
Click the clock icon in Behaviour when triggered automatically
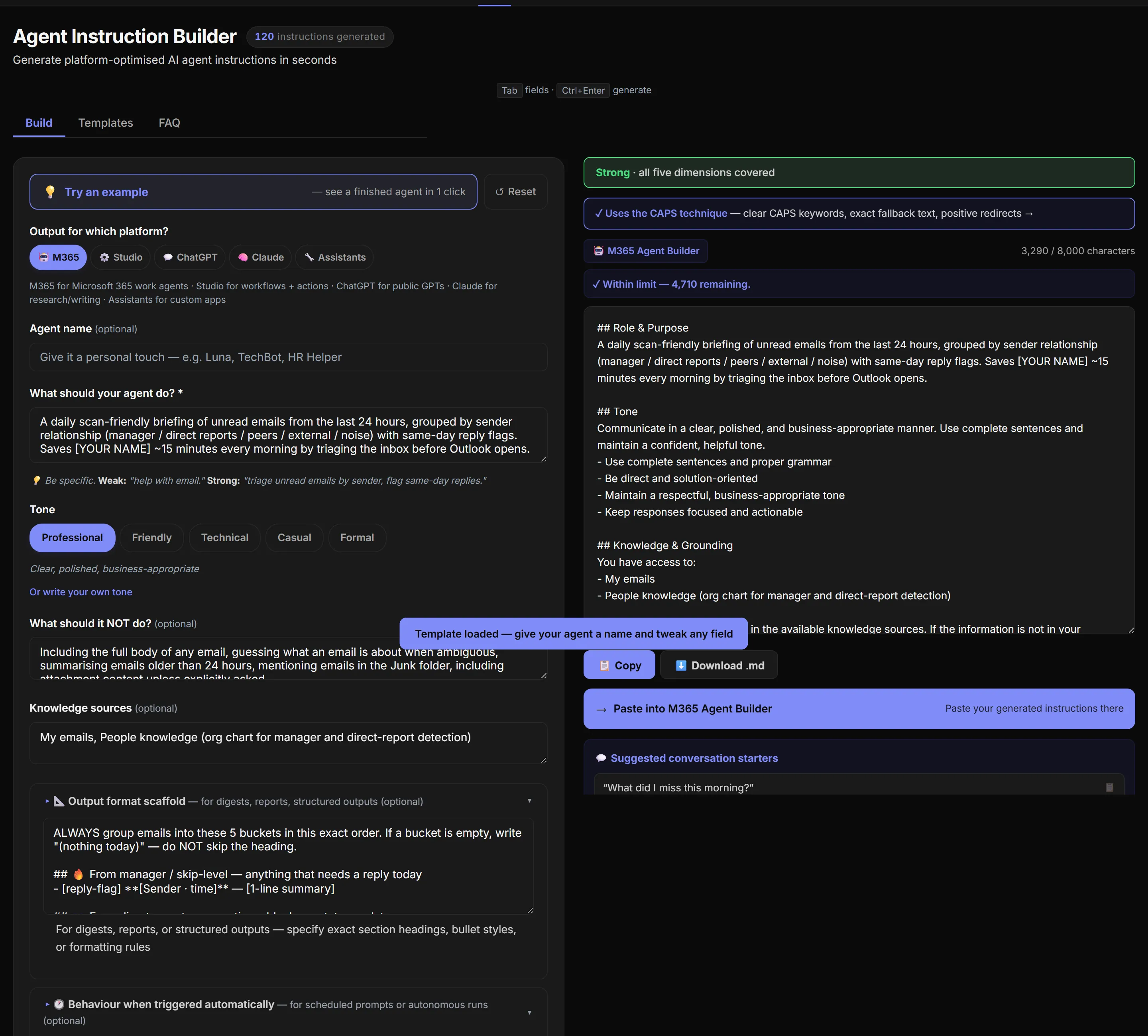[59, 1005]
